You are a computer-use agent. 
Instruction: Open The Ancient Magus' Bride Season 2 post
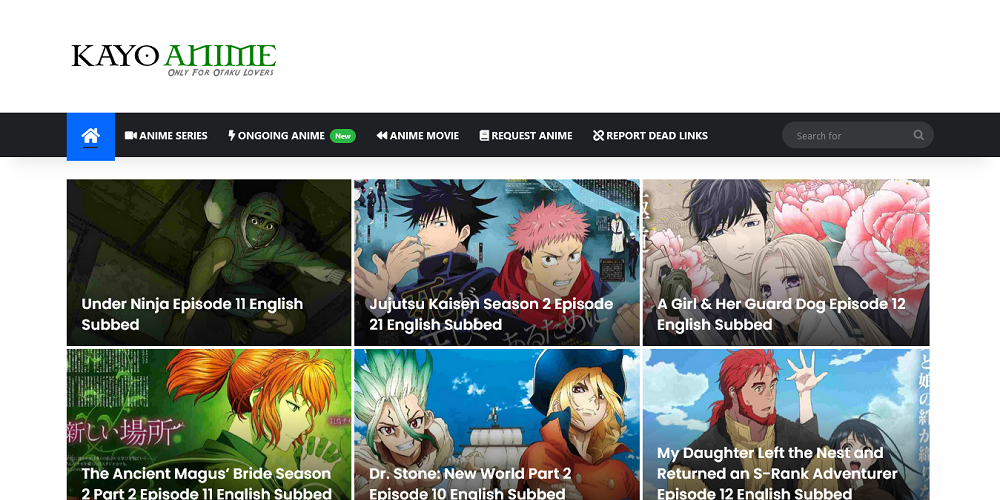coord(206,483)
